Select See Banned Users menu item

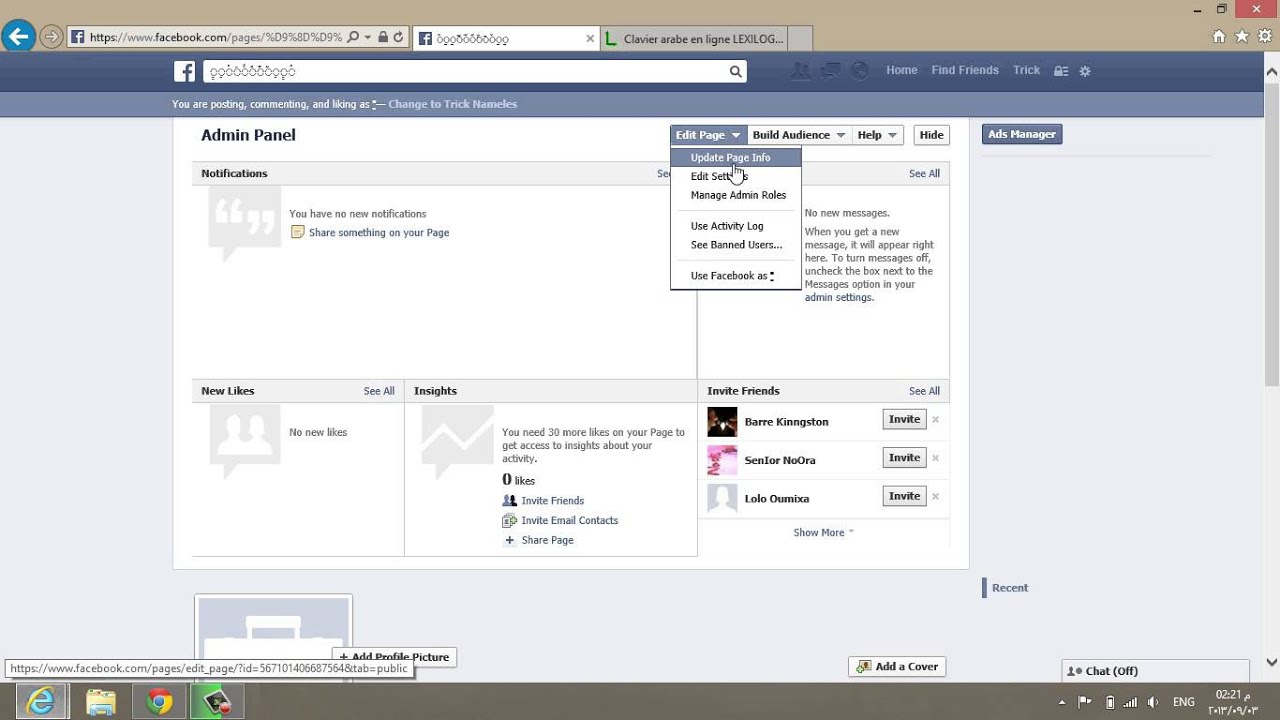(736, 245)
